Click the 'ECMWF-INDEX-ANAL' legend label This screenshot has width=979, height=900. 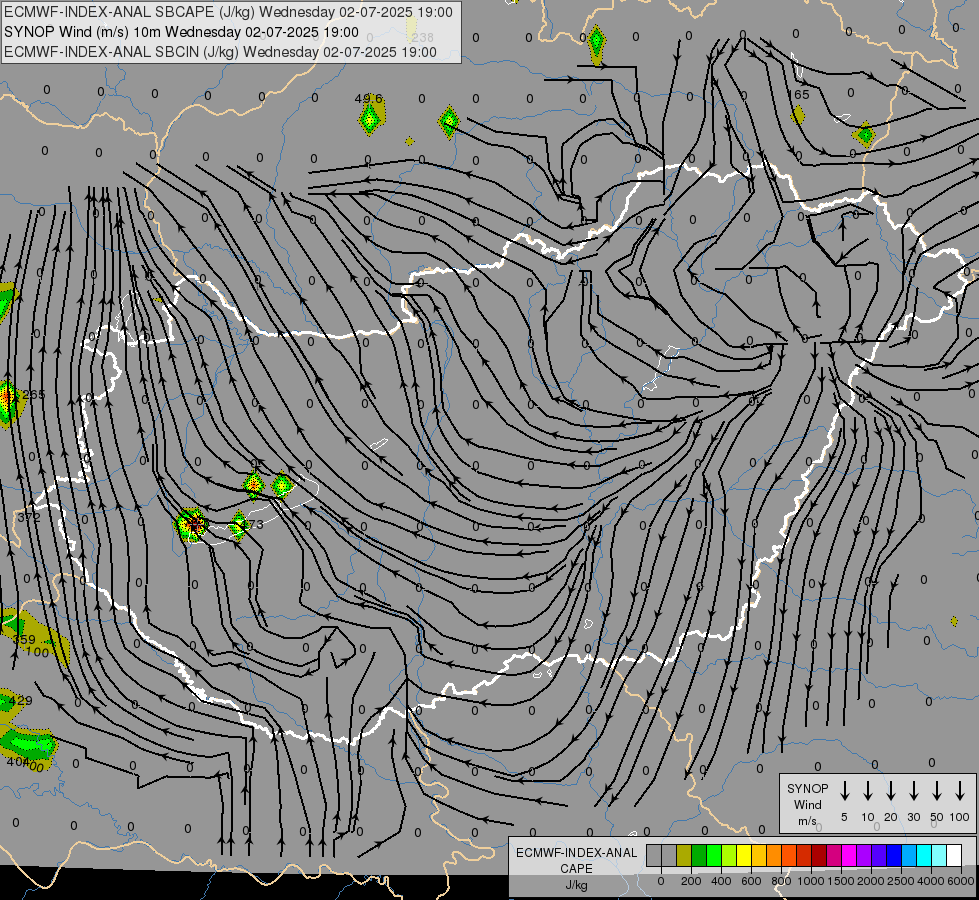[576, 853]
